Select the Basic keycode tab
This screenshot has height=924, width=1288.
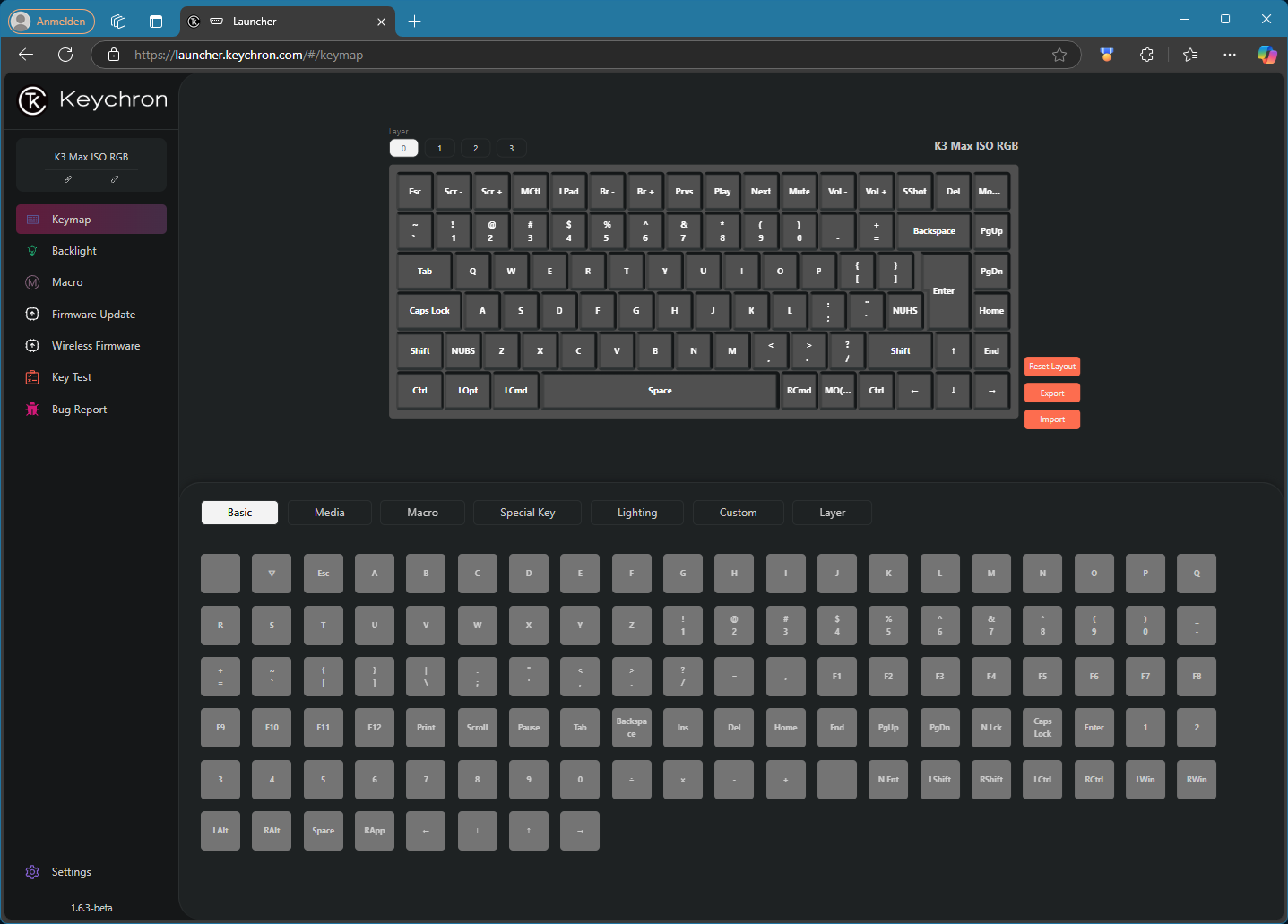click(239, 513)
